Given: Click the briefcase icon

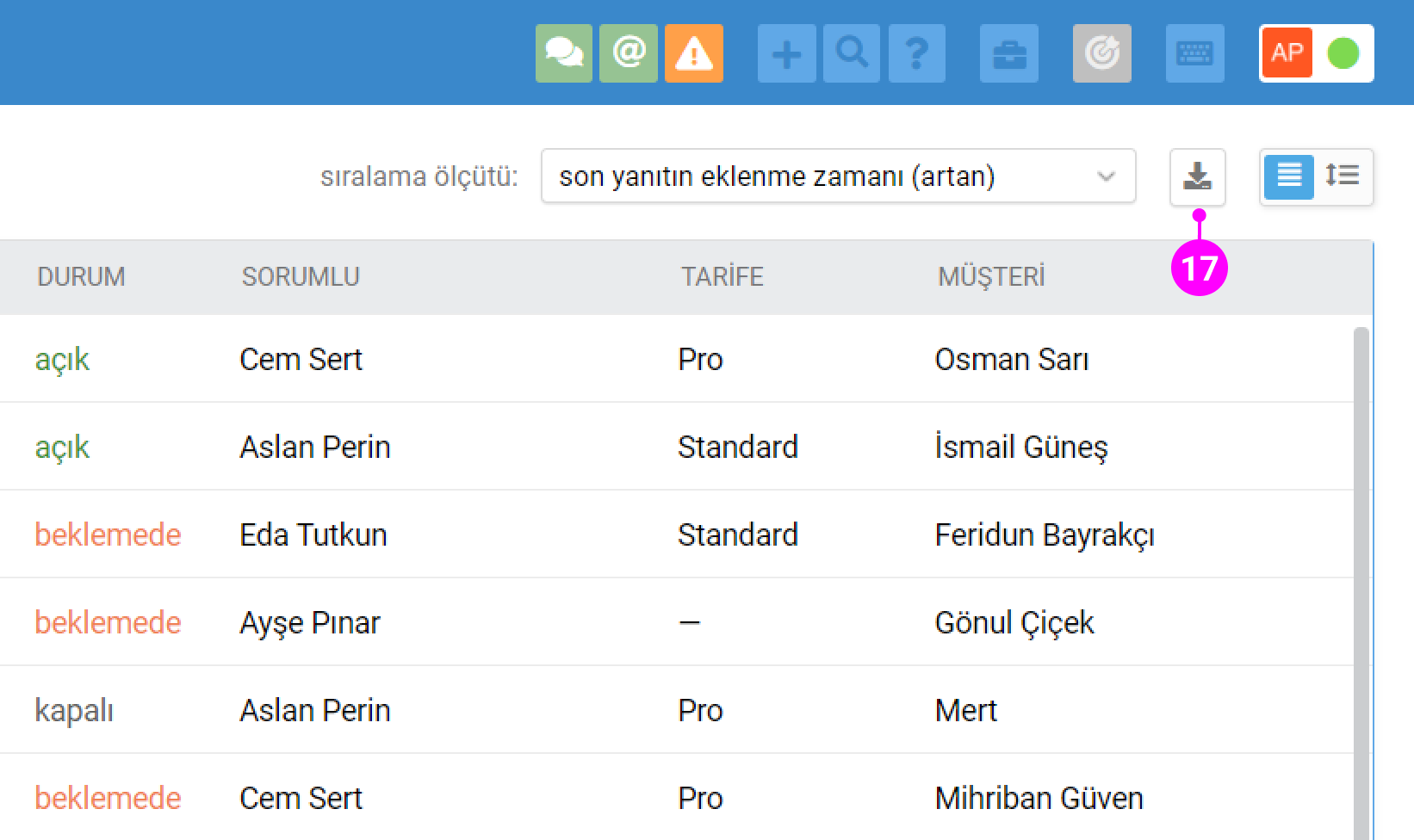Looking at the screenshot, I should click(1009, 53).
